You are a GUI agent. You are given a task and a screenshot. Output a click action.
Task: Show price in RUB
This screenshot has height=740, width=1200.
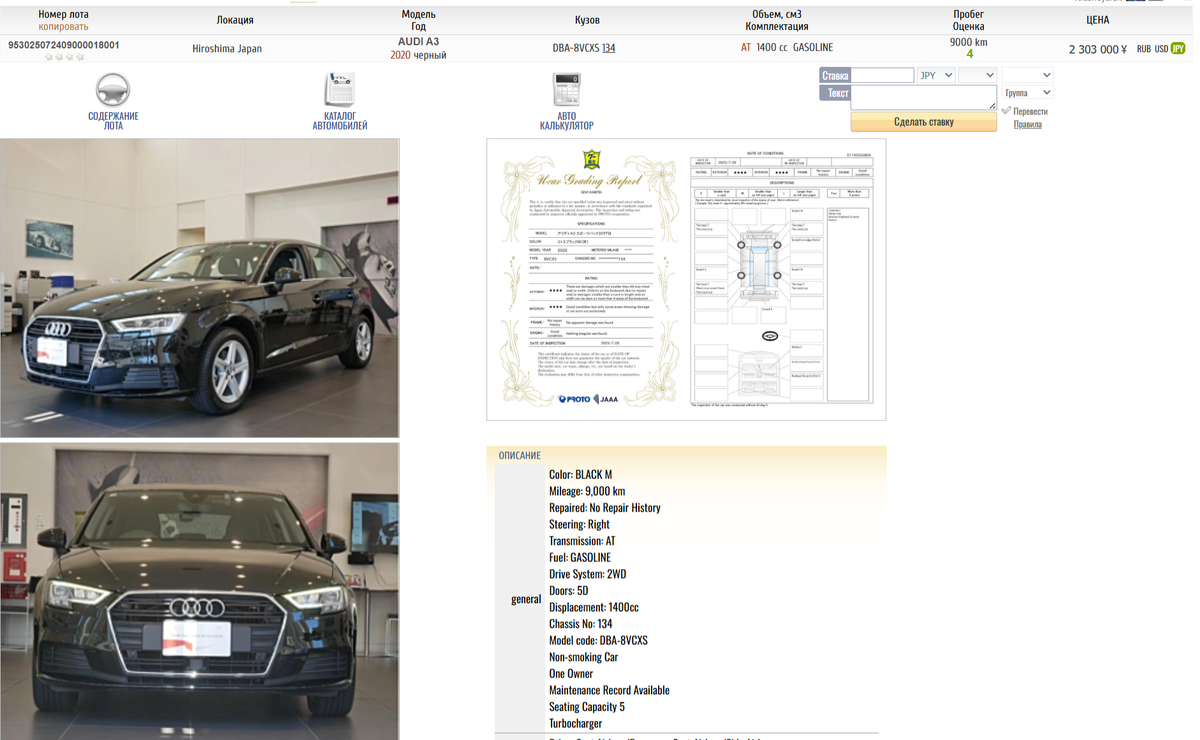pos(1144,48)
